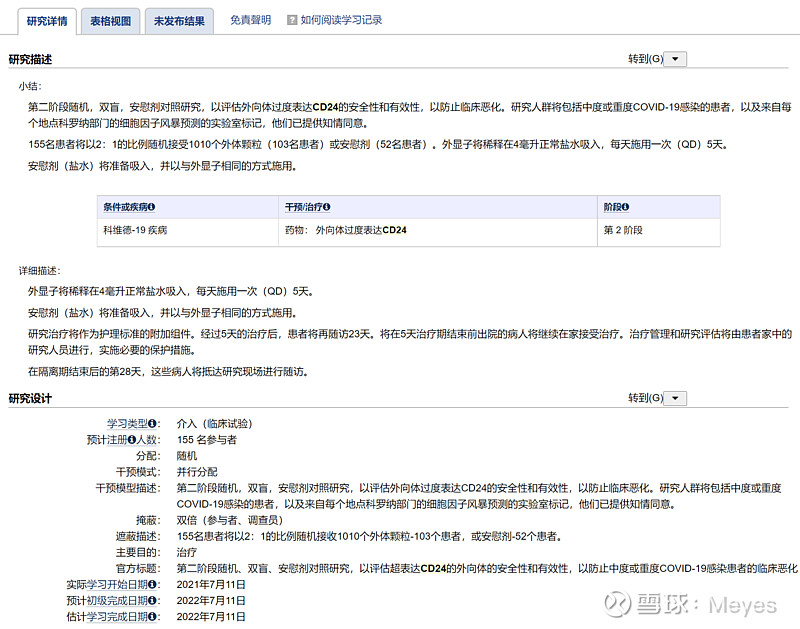This screenshot has height=629, width=800.
Task: Click the info icon next to 实际学习开始日期
Action: (x=152, y=585)
